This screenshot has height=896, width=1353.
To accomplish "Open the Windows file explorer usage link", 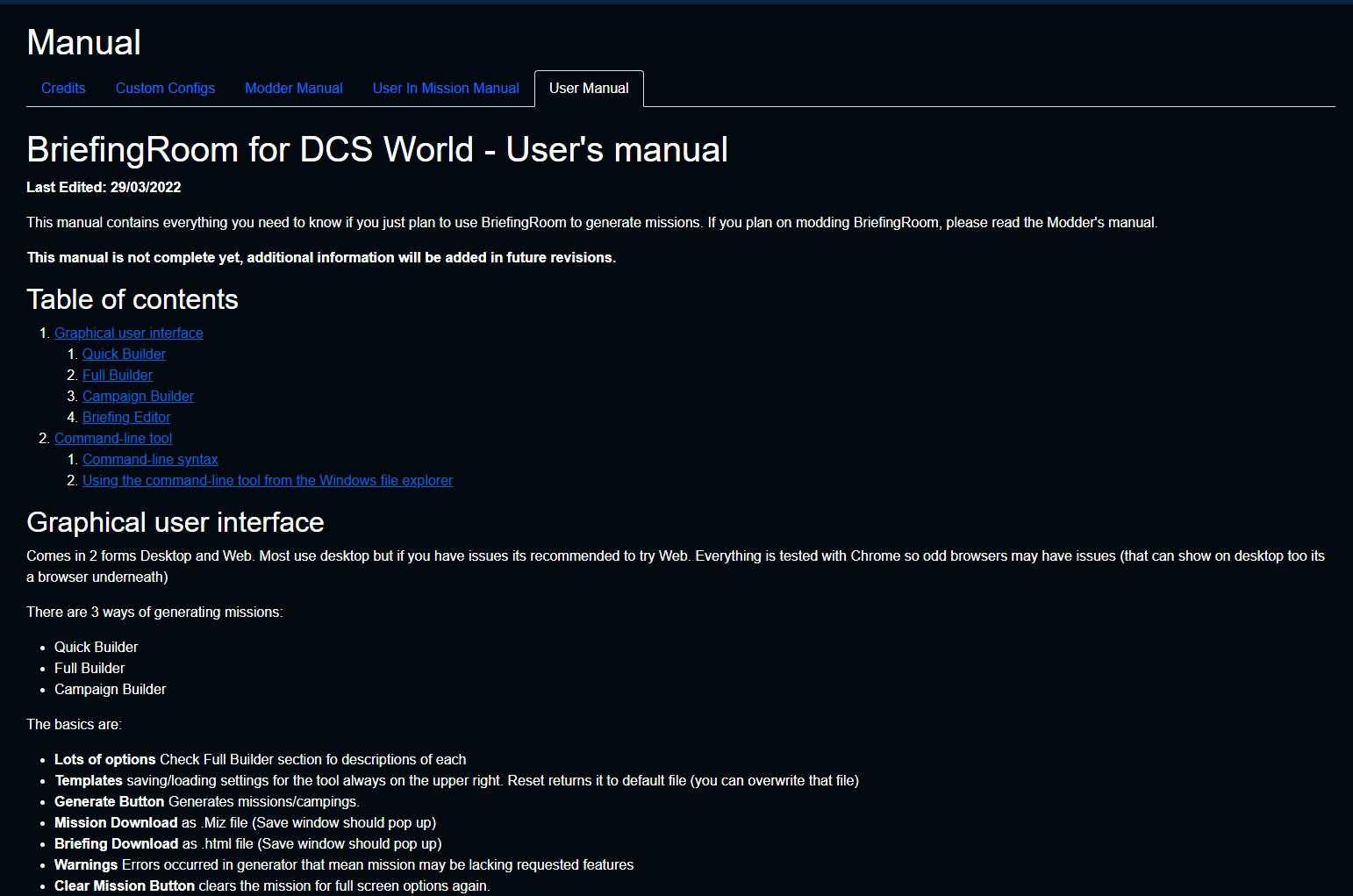I will tap(267, 481).
